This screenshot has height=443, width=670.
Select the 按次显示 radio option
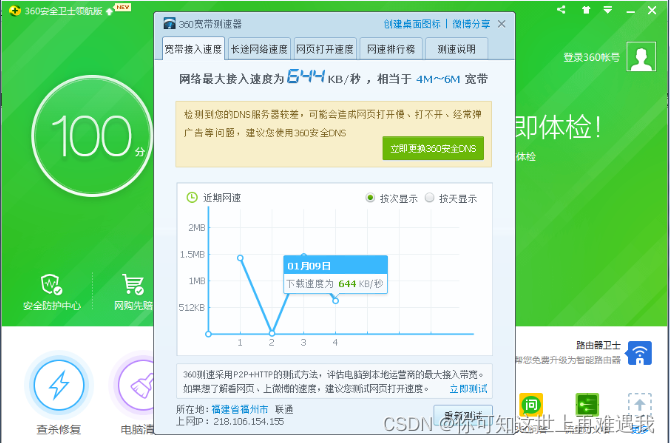(x=370, y=197)
